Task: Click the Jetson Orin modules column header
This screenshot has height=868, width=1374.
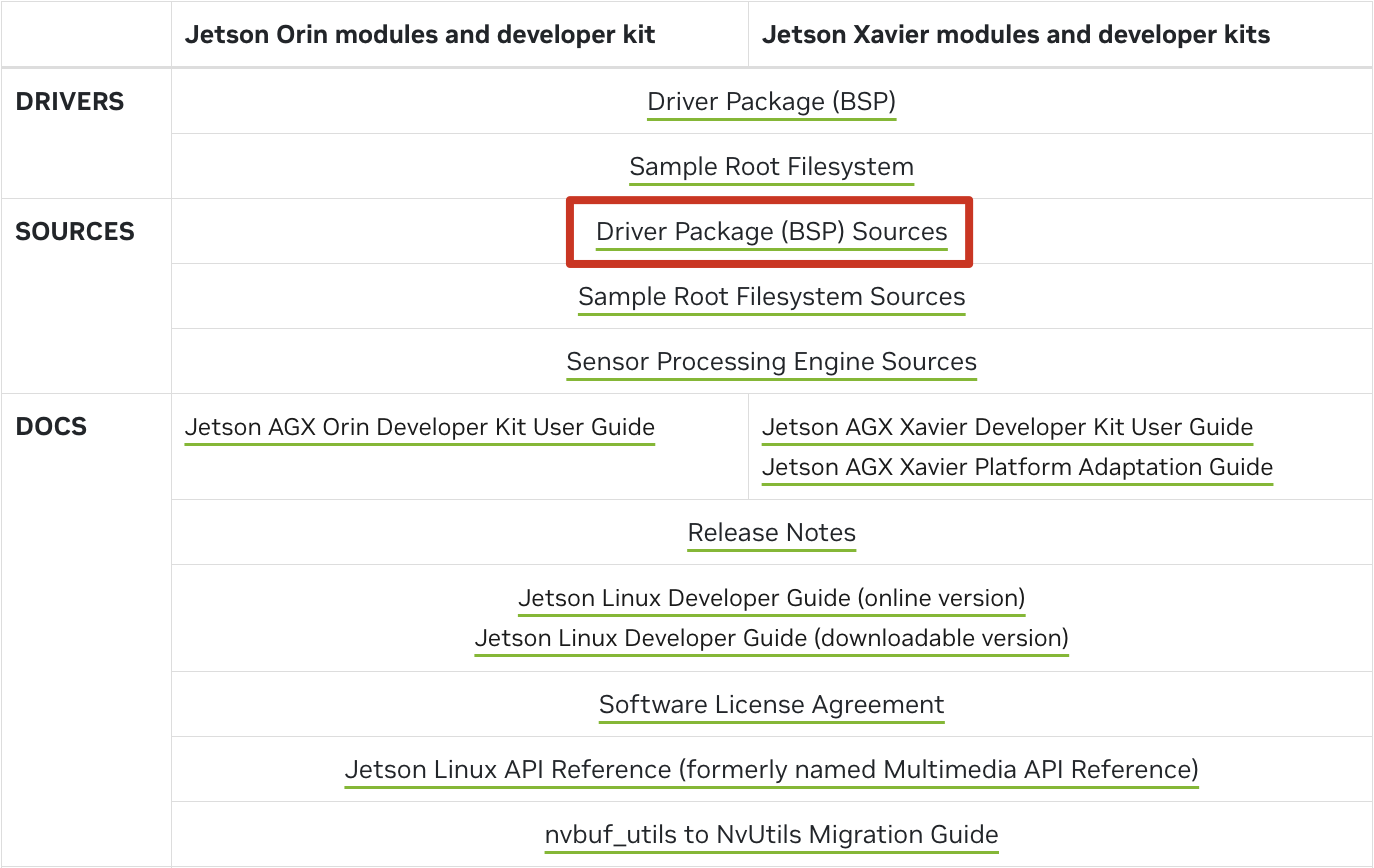Action: click(x=419, y=35)
